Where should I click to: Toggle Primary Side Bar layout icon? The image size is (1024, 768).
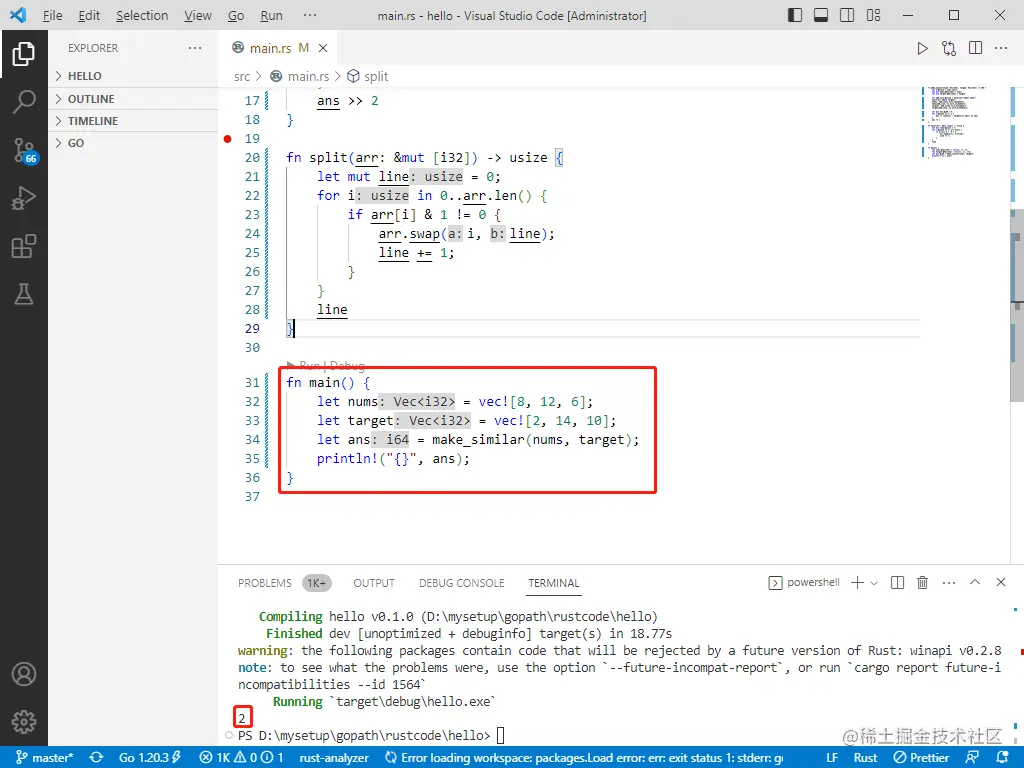tap(795, 15)
